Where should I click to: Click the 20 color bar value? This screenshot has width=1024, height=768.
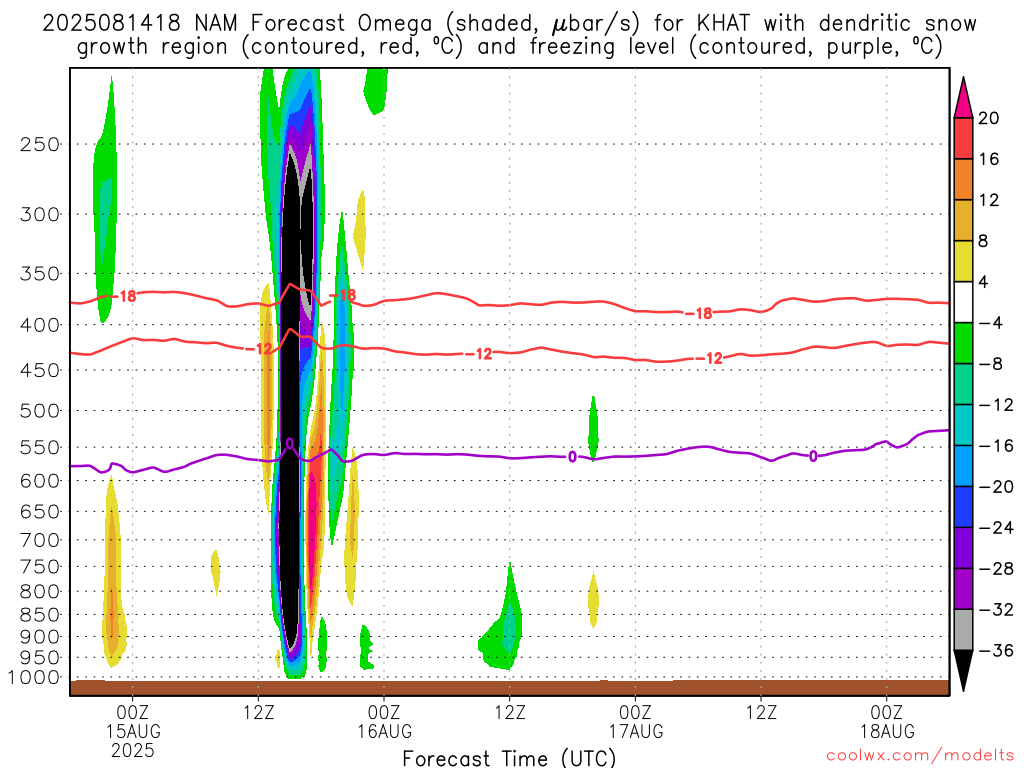(x=989, y=118)
